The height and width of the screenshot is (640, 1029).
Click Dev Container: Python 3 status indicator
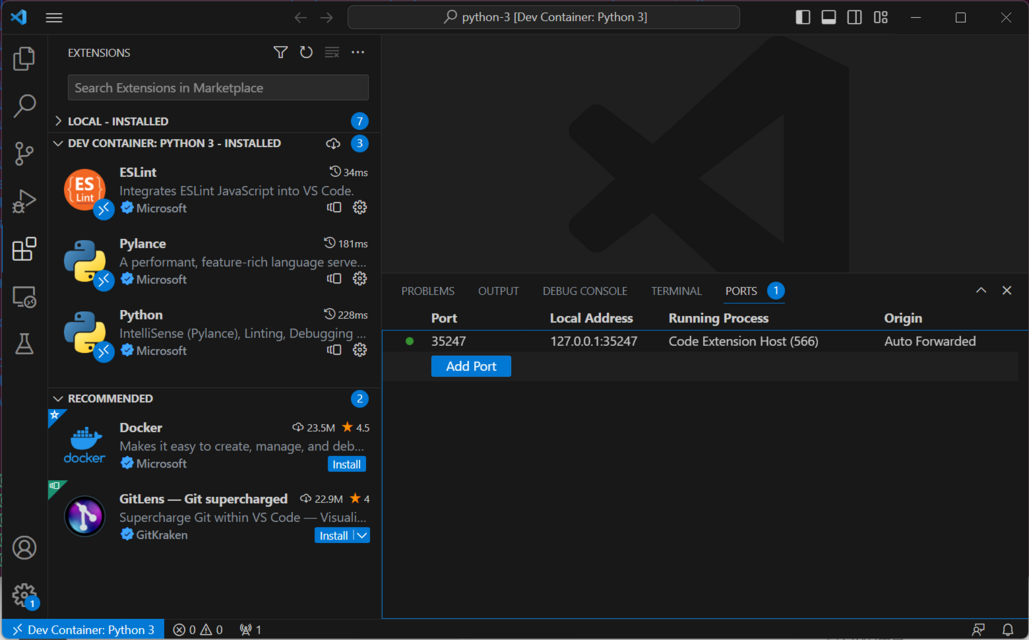coord(83,630)
